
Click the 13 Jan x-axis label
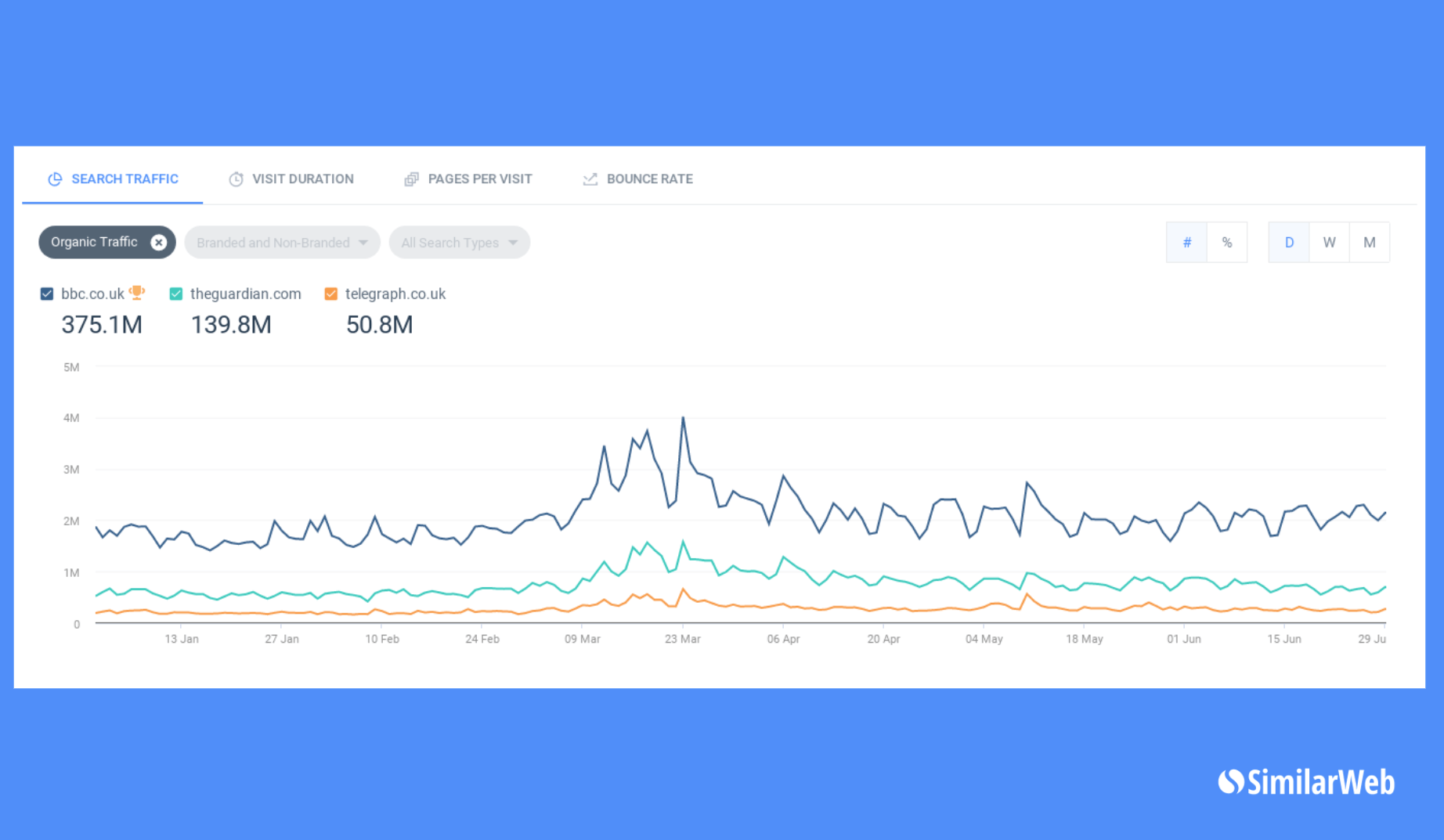pyautogui.click(x=182, y=639)
